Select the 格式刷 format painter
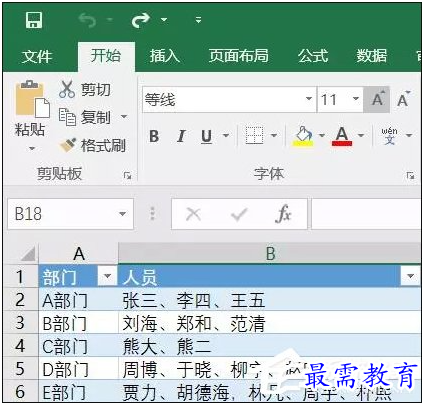Image resolution: width=426 pixels, height=407 pixels. [93, 145]
